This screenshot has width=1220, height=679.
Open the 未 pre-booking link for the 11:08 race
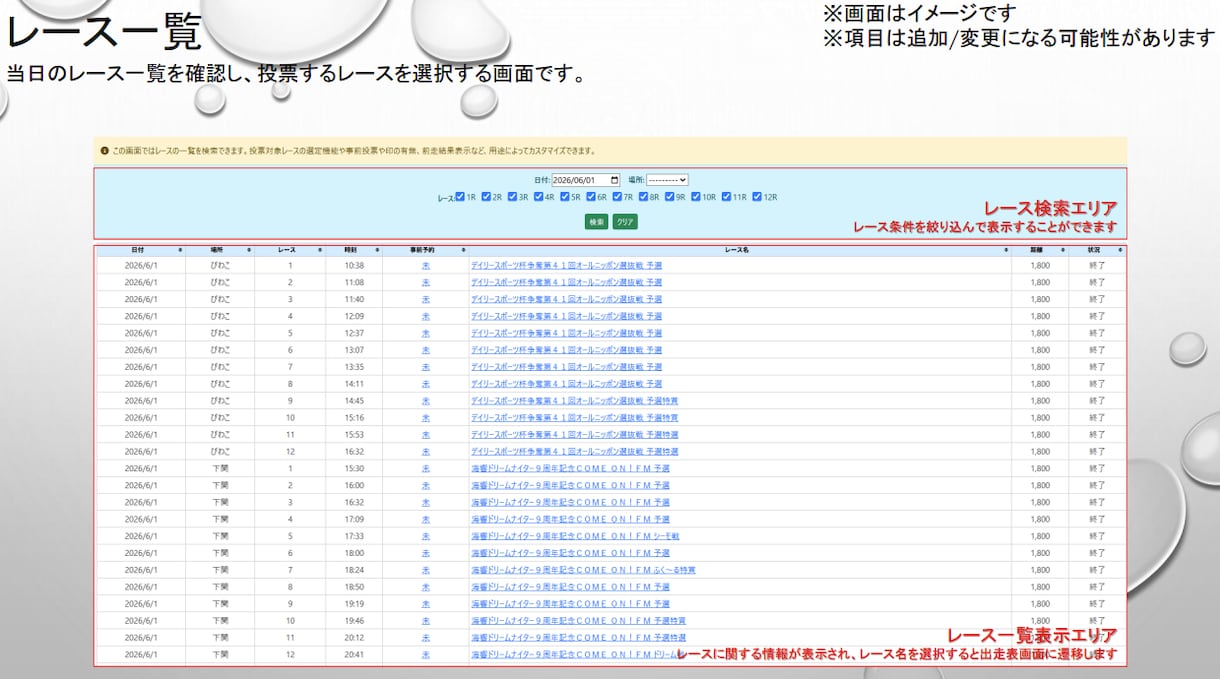(x=425, y=283)
